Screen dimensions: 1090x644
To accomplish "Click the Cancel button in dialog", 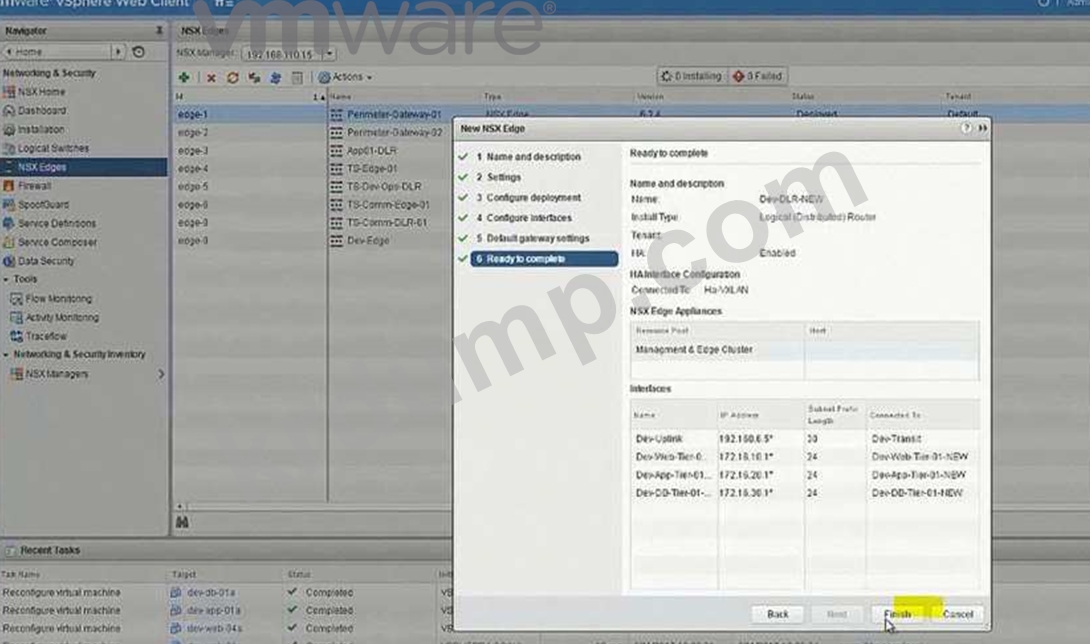I will (x=957, y=614).
